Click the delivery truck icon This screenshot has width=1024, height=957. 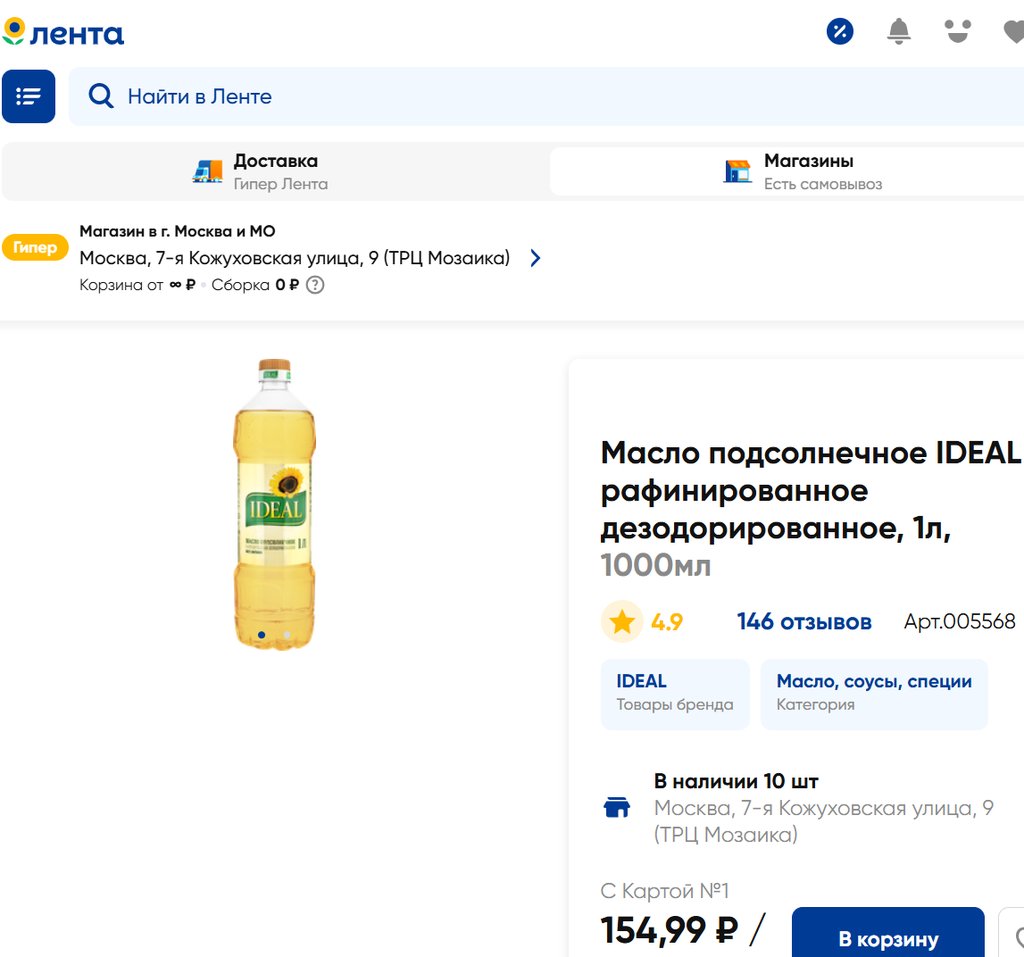pyautogui.click(x=208, y=172)
